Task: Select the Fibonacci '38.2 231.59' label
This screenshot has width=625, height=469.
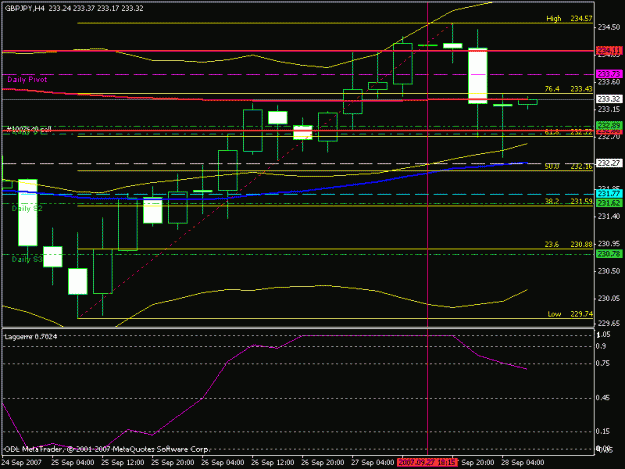Action: pos(568,201)
